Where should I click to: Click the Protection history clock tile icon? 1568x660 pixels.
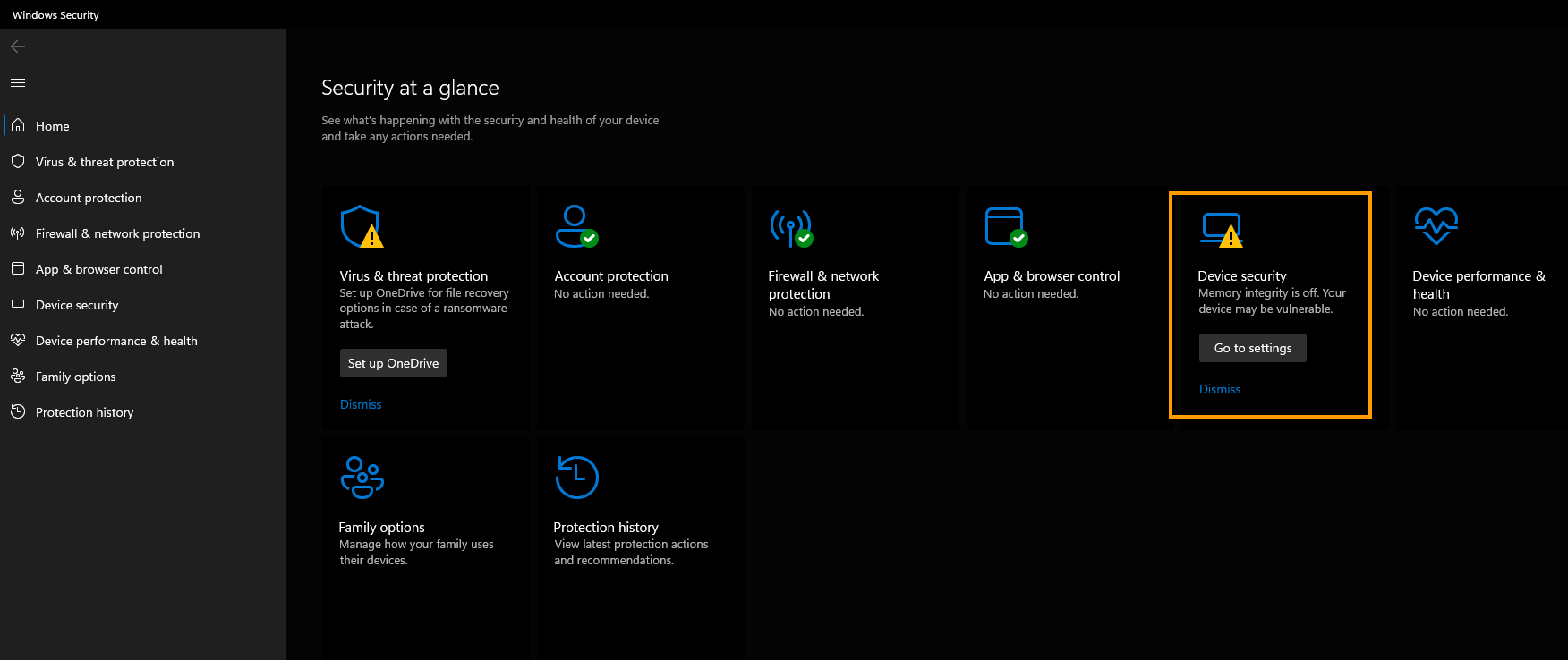(x=576, y=477)
